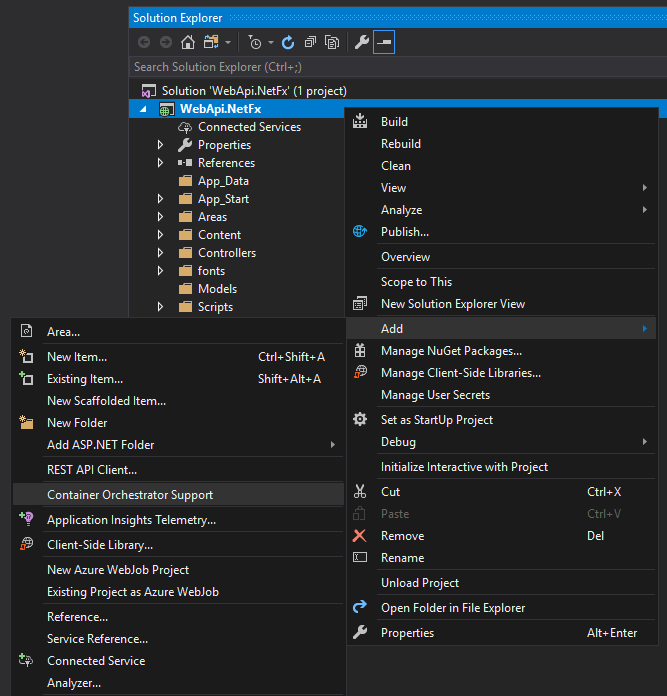667x696 pixels.
Task: Expand the Controllers folder
Action: (160, 253)
